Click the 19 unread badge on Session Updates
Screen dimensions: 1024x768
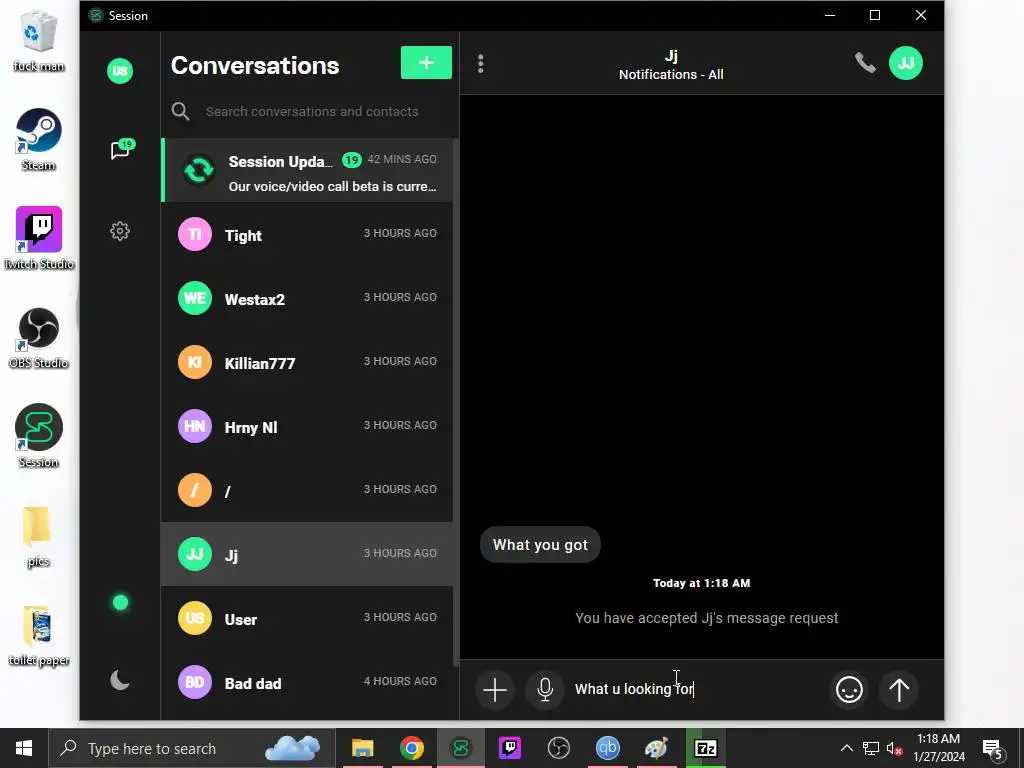[351, 159]
